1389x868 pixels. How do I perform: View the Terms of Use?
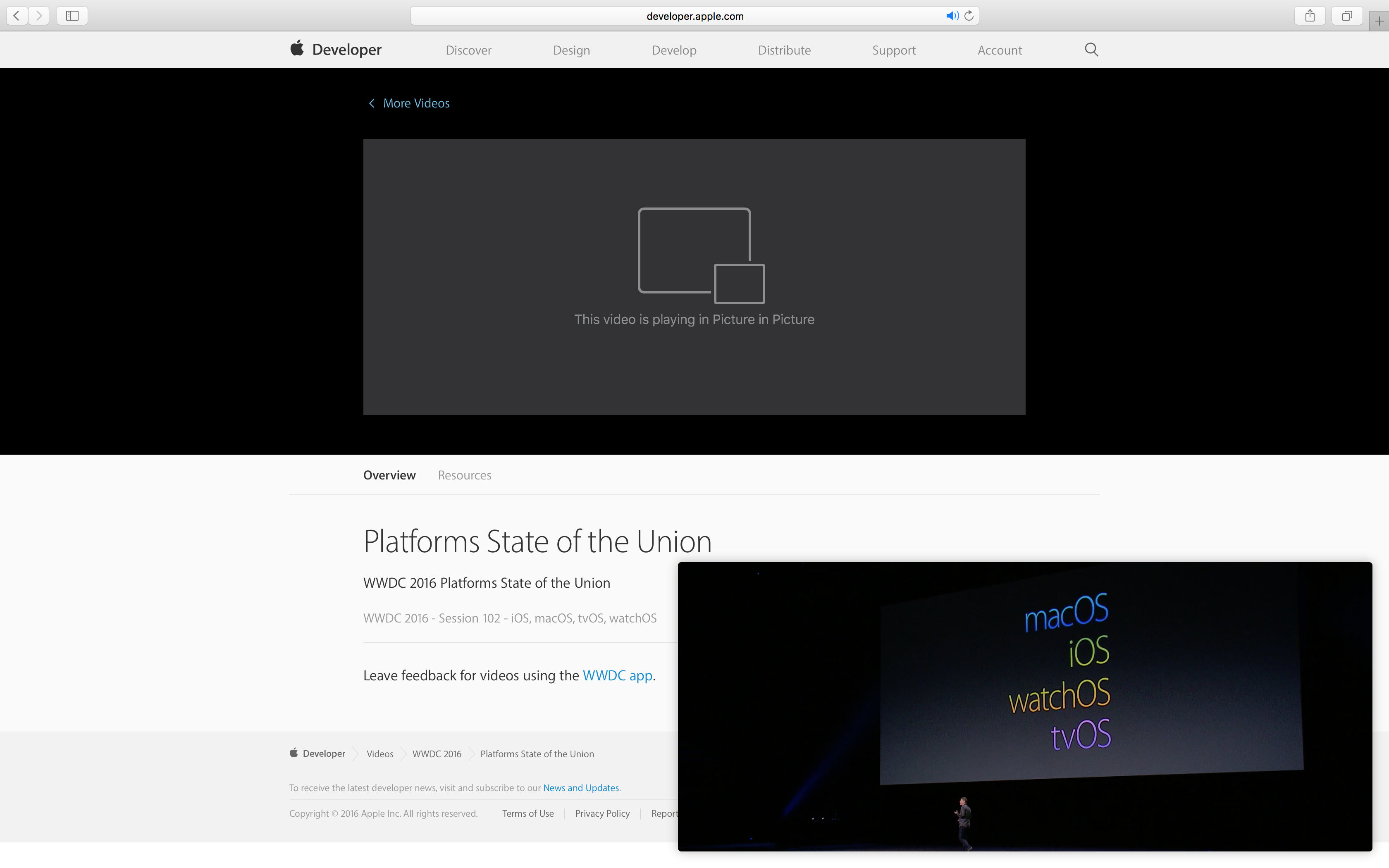527,813
